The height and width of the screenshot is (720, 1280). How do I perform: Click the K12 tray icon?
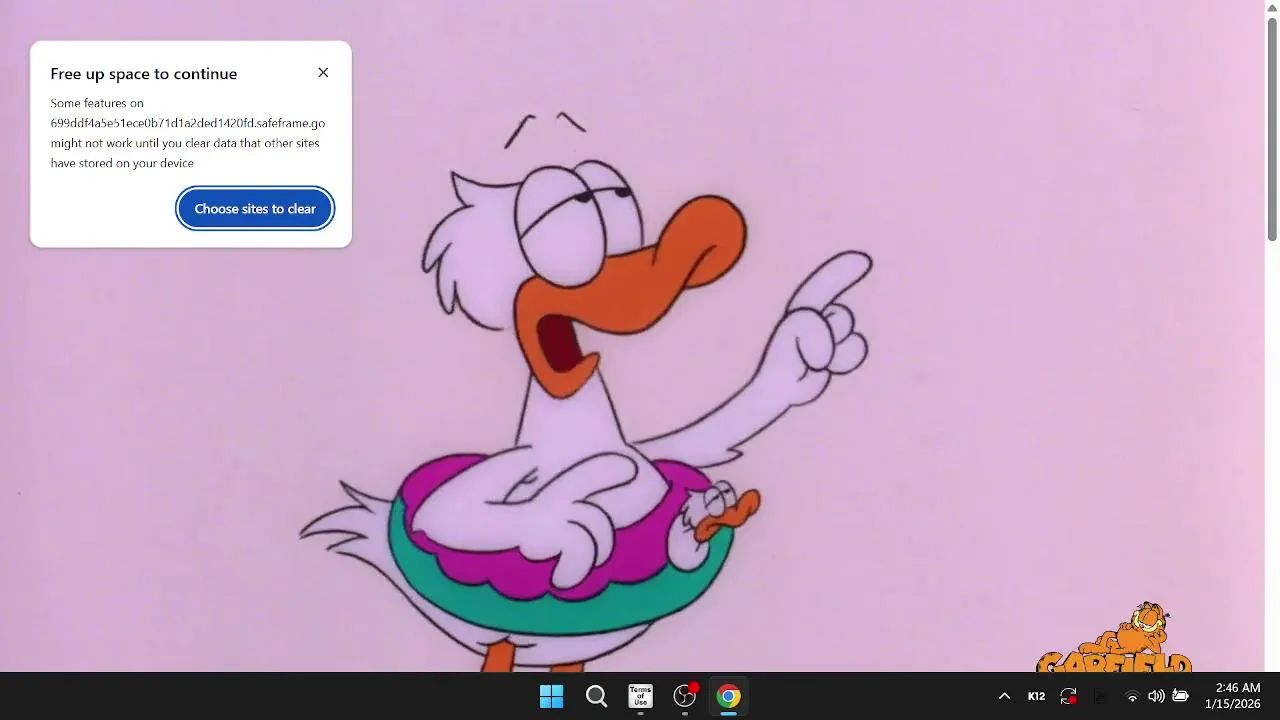pyautogui.click(x=1036, y=696)
